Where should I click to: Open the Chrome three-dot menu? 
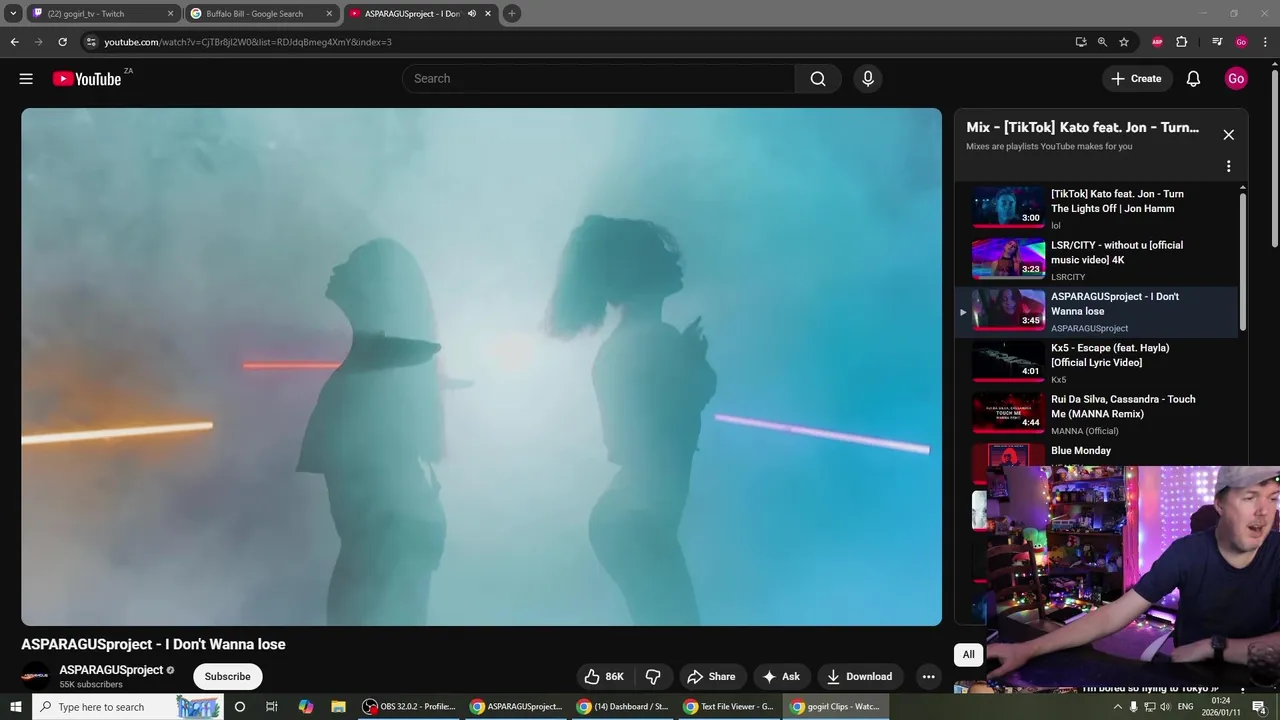point(1265,42)
